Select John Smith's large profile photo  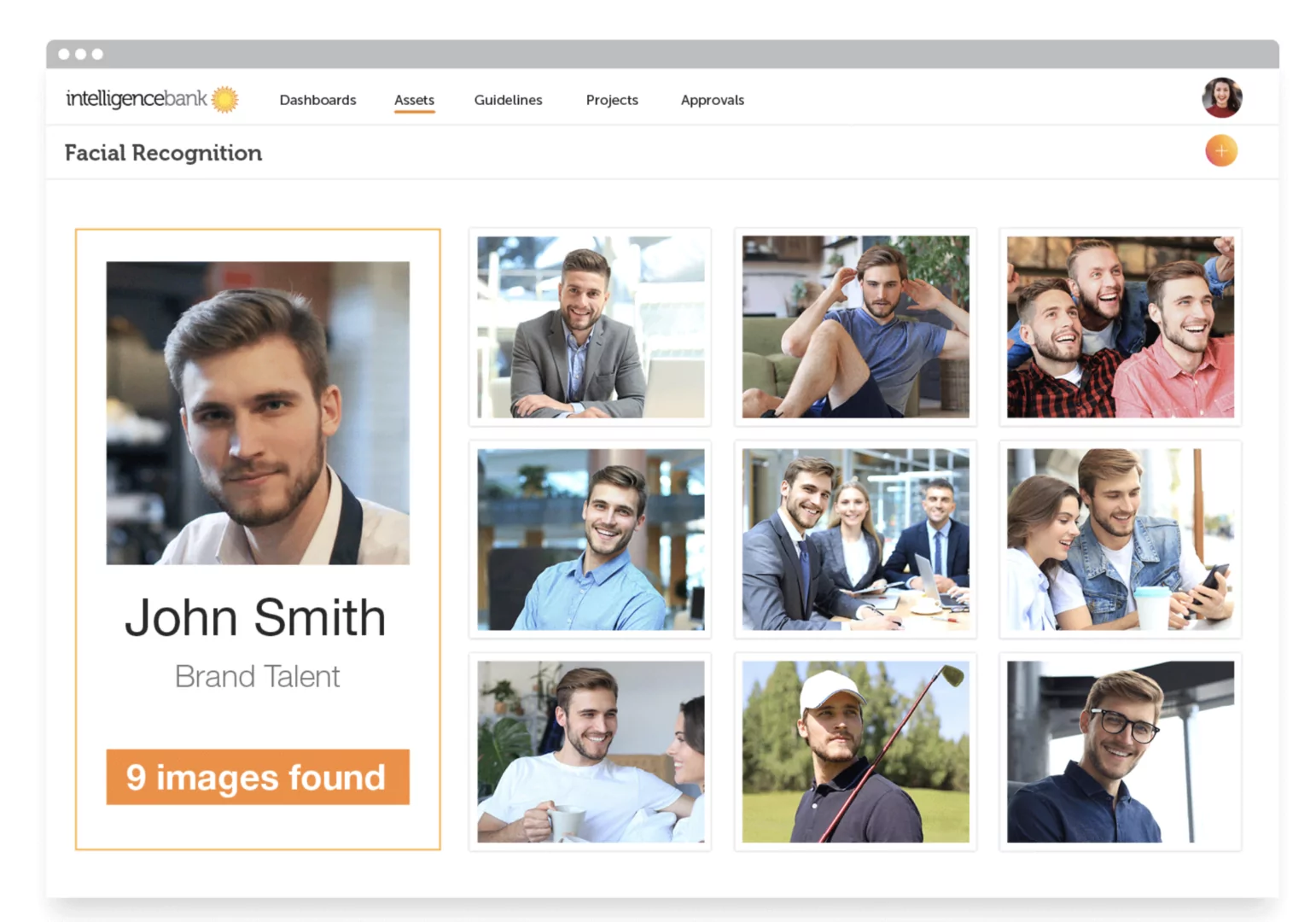pyautogui.click(x=258, y=413)
